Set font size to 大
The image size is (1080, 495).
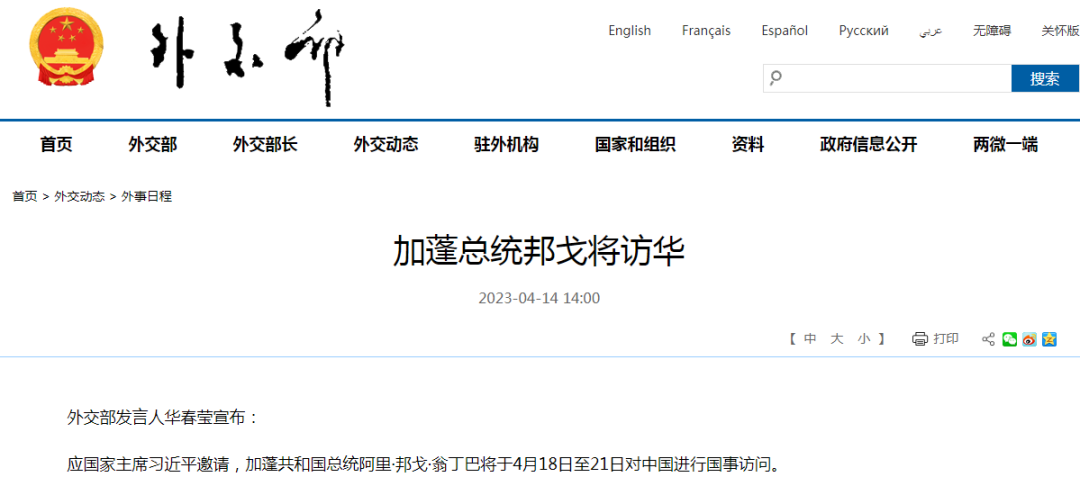pos(837,339)
